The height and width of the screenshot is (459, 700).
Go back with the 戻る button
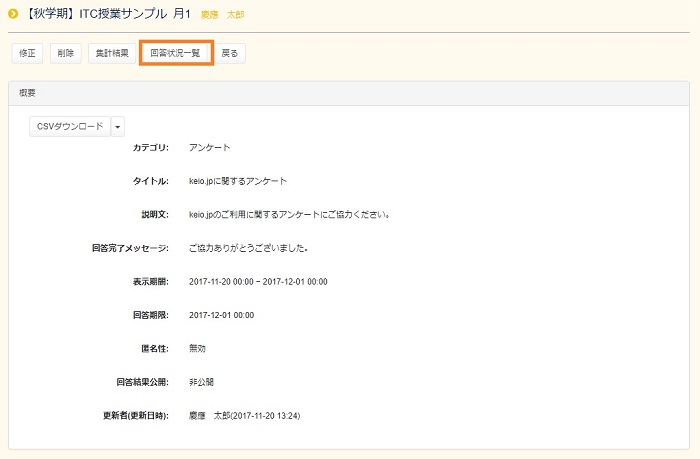230,53
